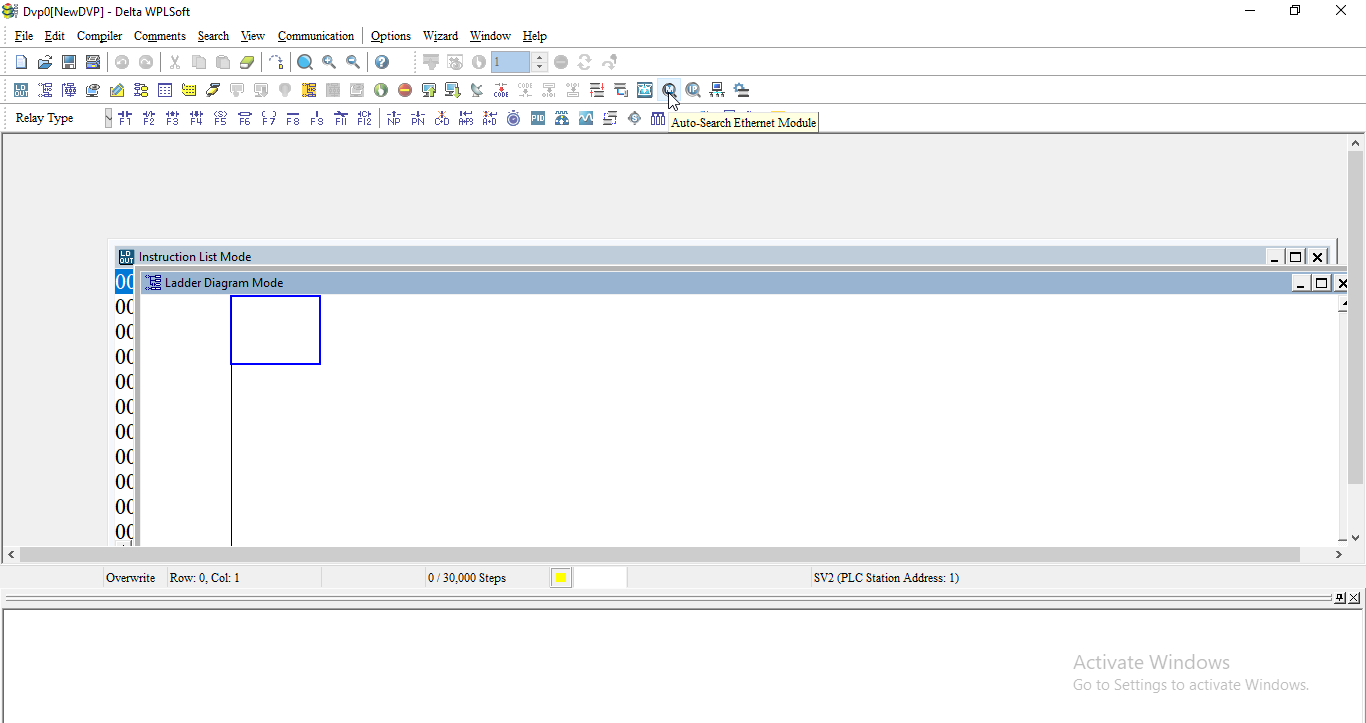Insert normally open contact F1

[125, 118]
